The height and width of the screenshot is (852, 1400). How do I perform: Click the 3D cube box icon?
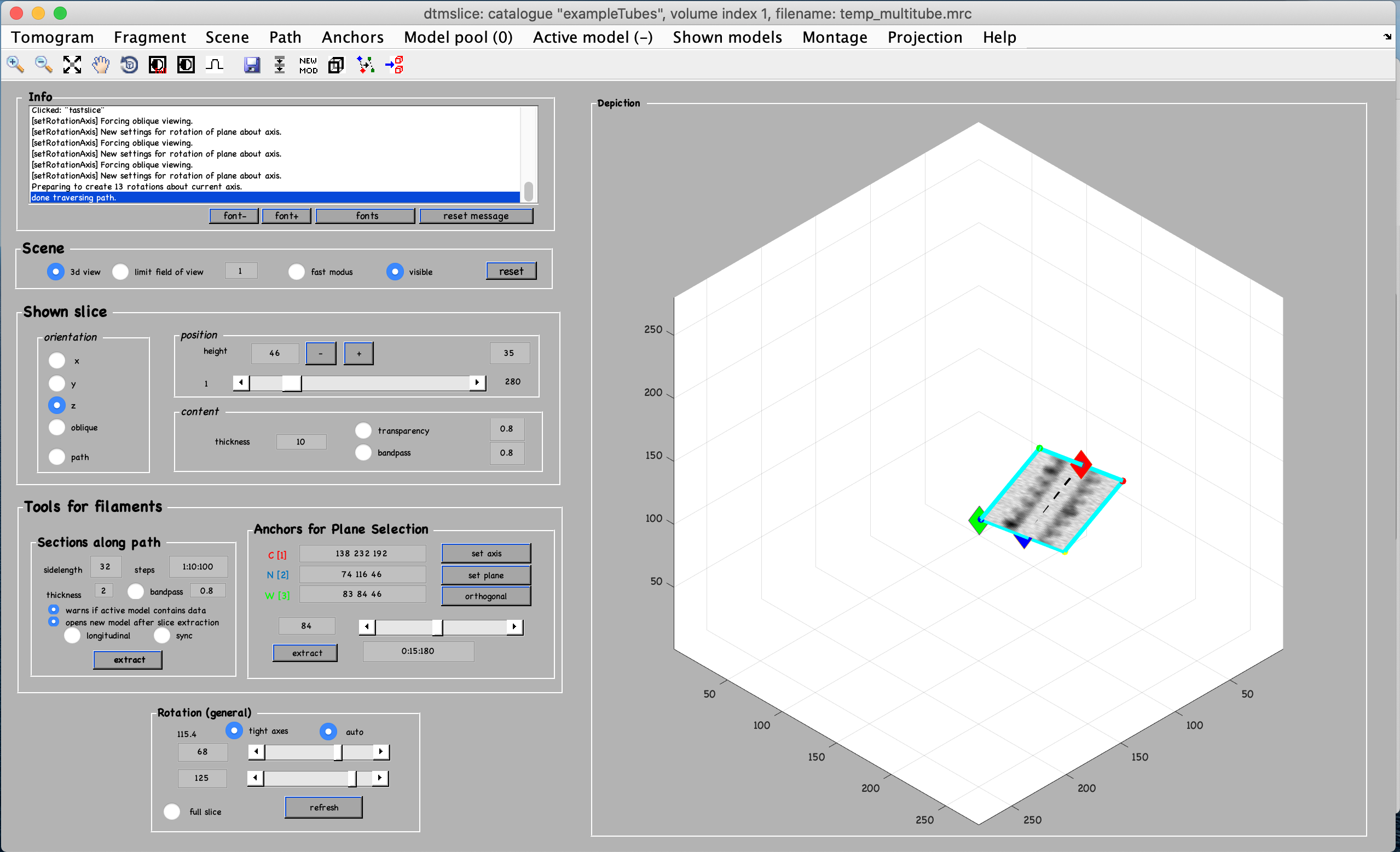click(x=337, y=65)
